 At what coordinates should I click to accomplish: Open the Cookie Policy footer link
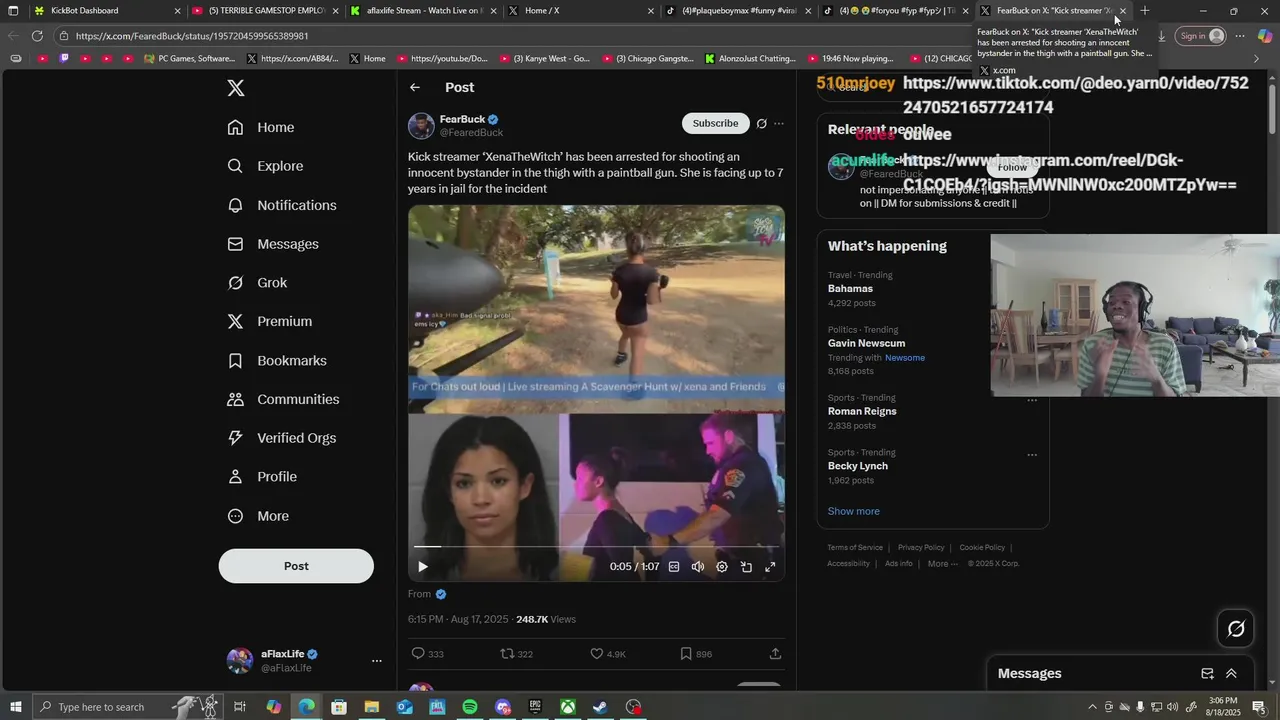tap(982, 548)
